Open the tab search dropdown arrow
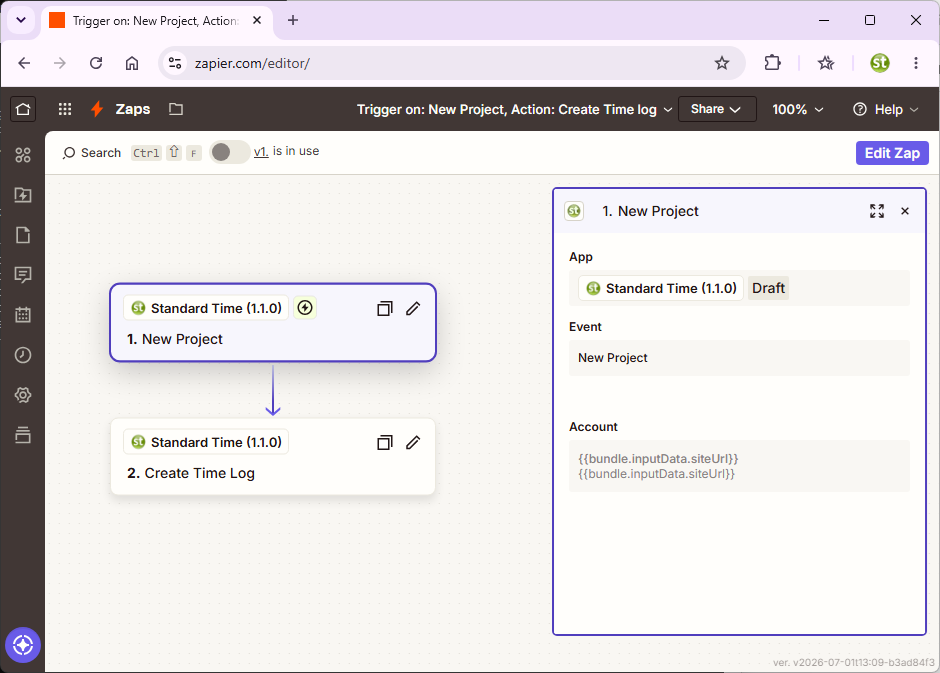 pos(21,20)
